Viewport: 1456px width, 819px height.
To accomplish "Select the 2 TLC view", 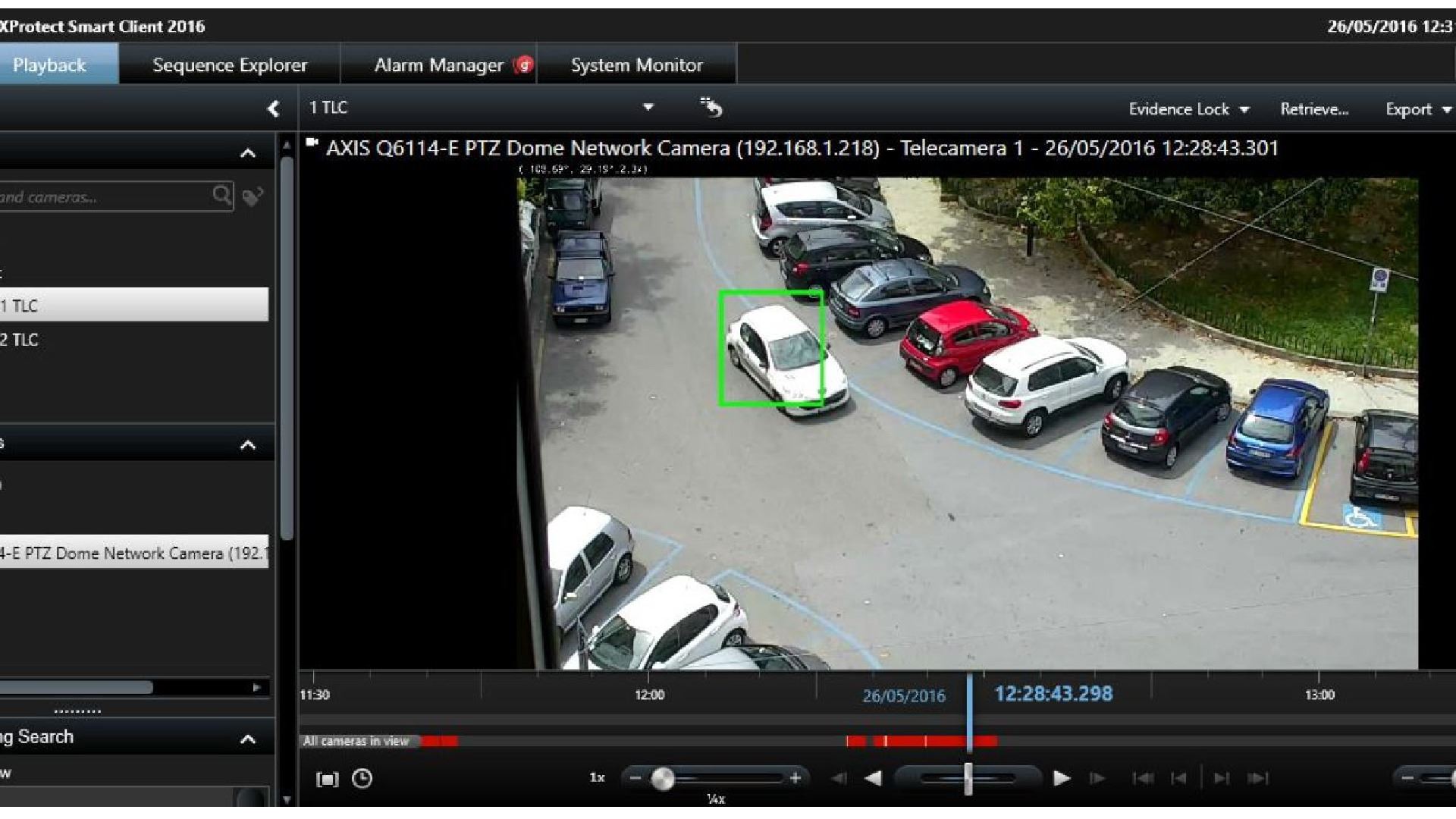I will point(134,339).
